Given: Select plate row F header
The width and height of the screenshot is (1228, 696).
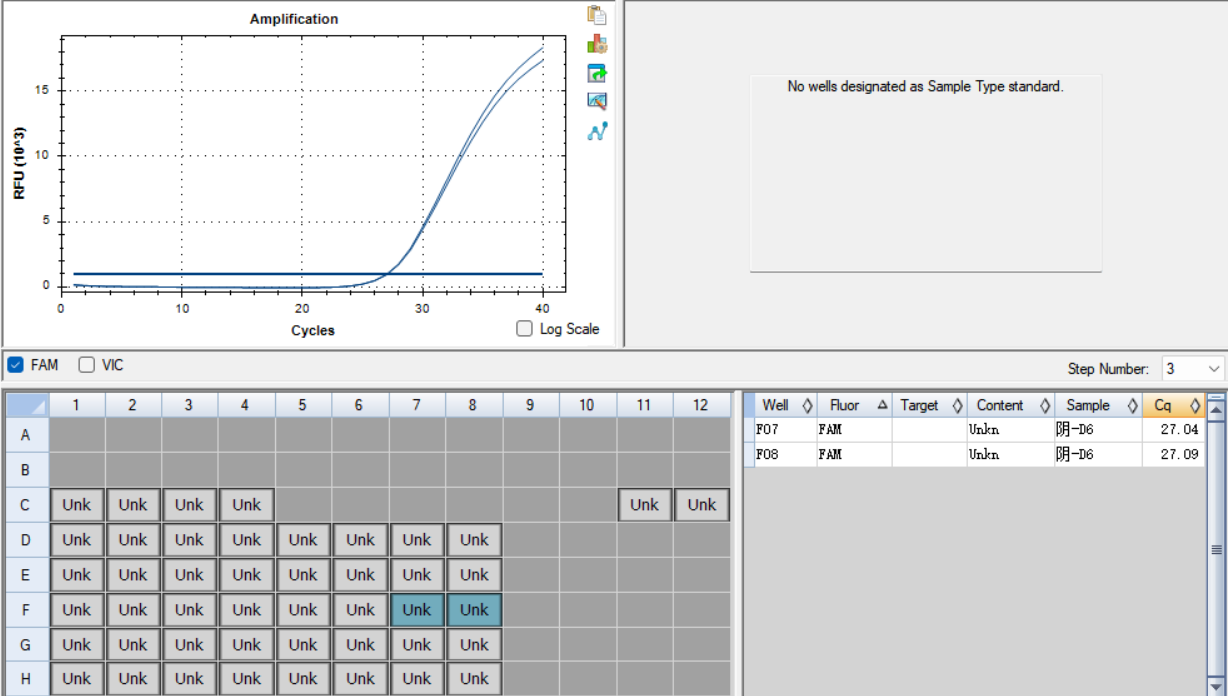Looking at the screenshot, I should [26, 610].
